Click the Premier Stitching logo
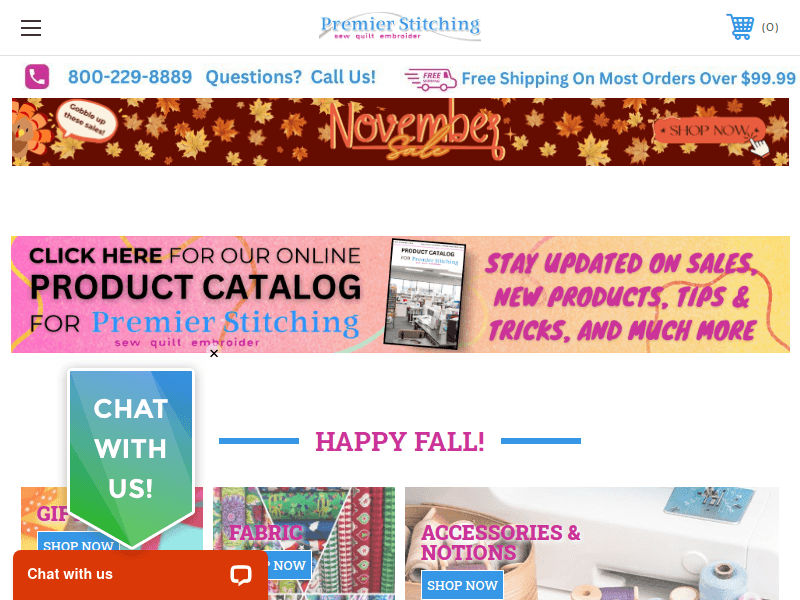 click(400, 27)
